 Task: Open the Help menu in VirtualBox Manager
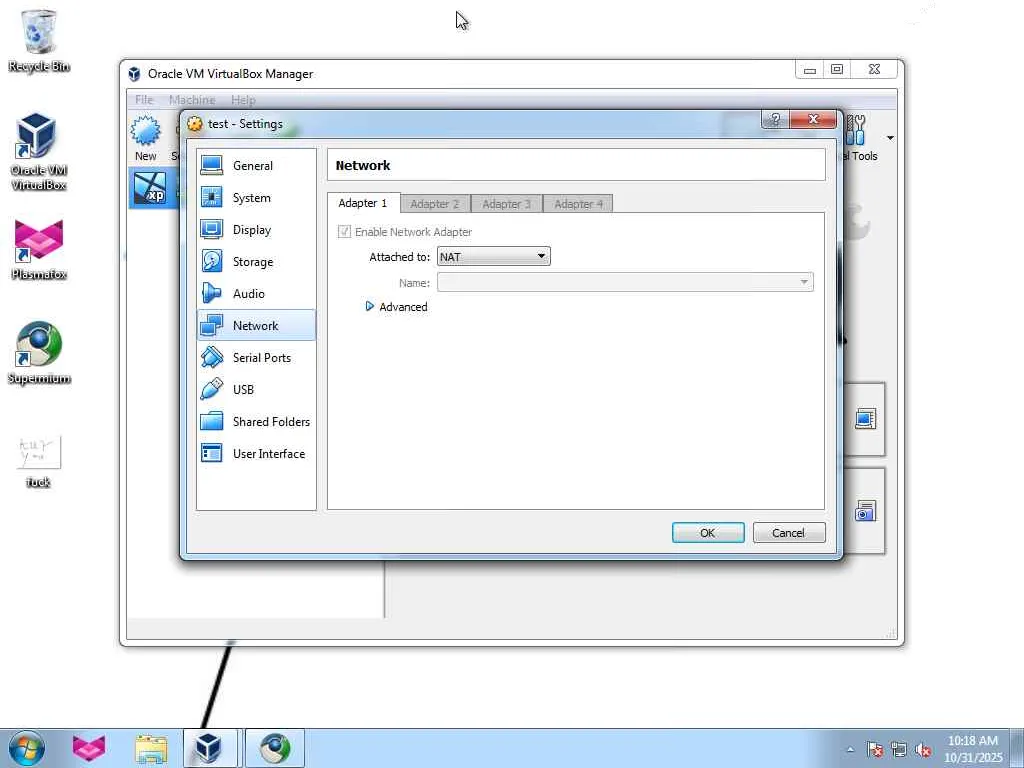tap(243, 100)
